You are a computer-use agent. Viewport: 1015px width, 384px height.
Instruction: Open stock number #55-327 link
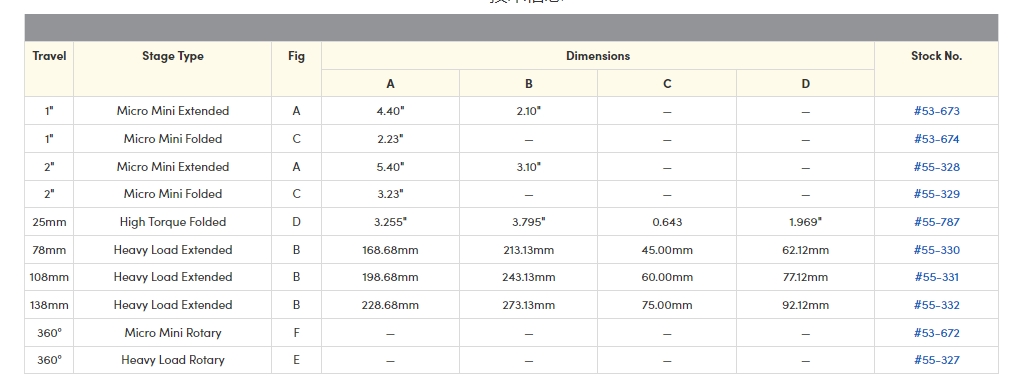pos(936,361)
